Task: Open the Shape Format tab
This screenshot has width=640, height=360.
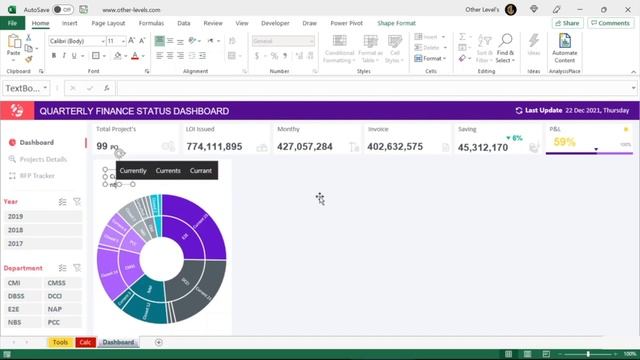Action: (396, 23)
